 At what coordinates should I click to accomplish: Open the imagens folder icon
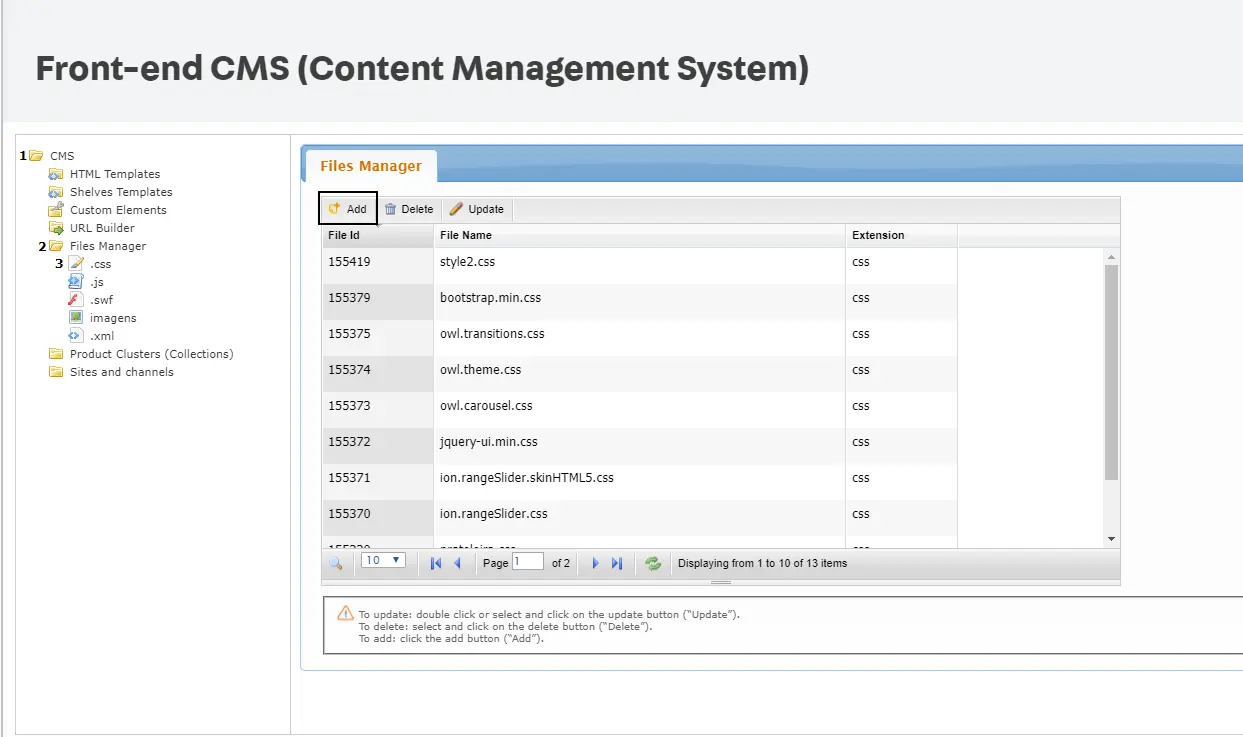[76, 318]
